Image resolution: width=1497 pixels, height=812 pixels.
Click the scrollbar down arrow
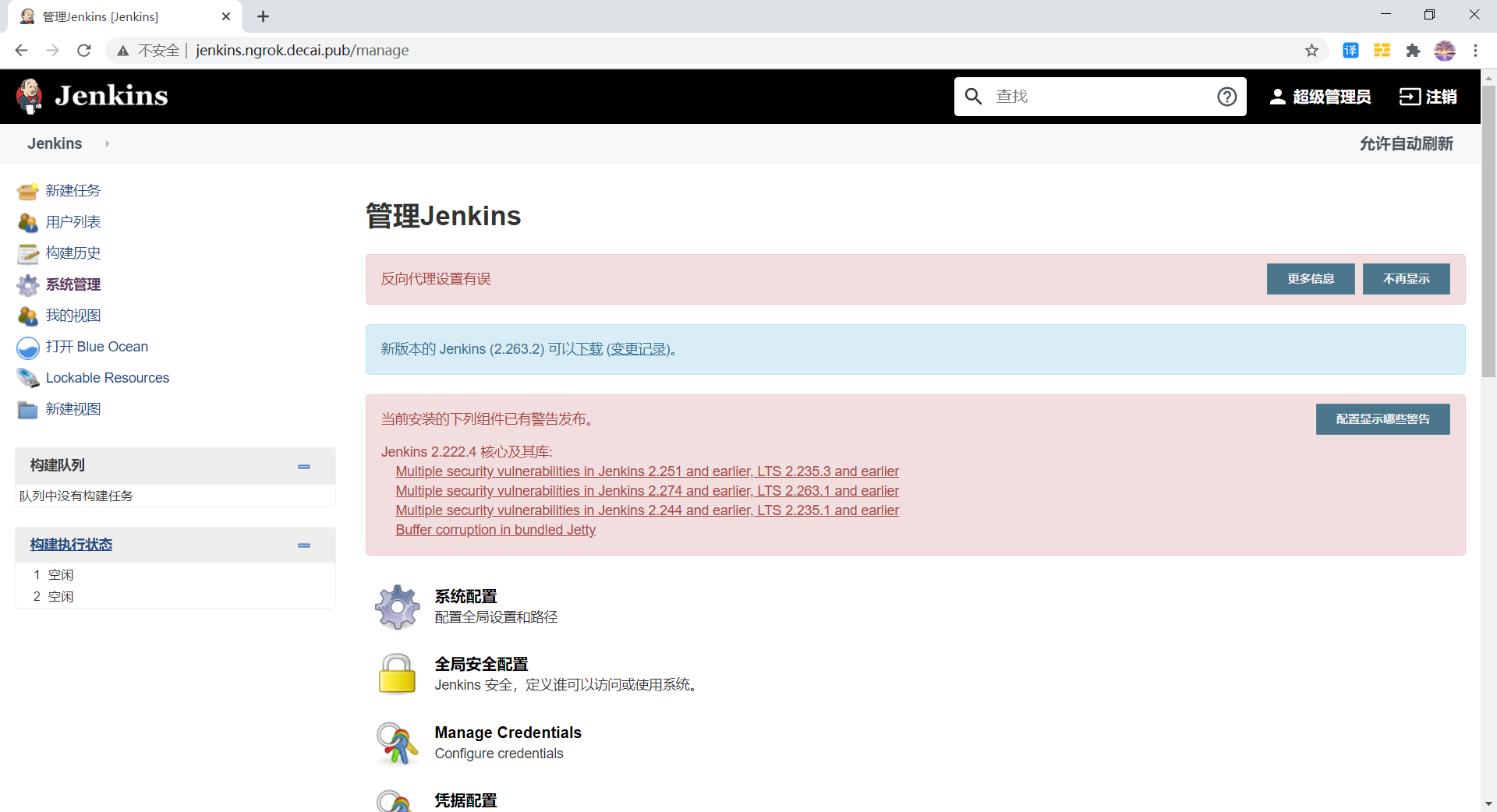pos(1488,803)
